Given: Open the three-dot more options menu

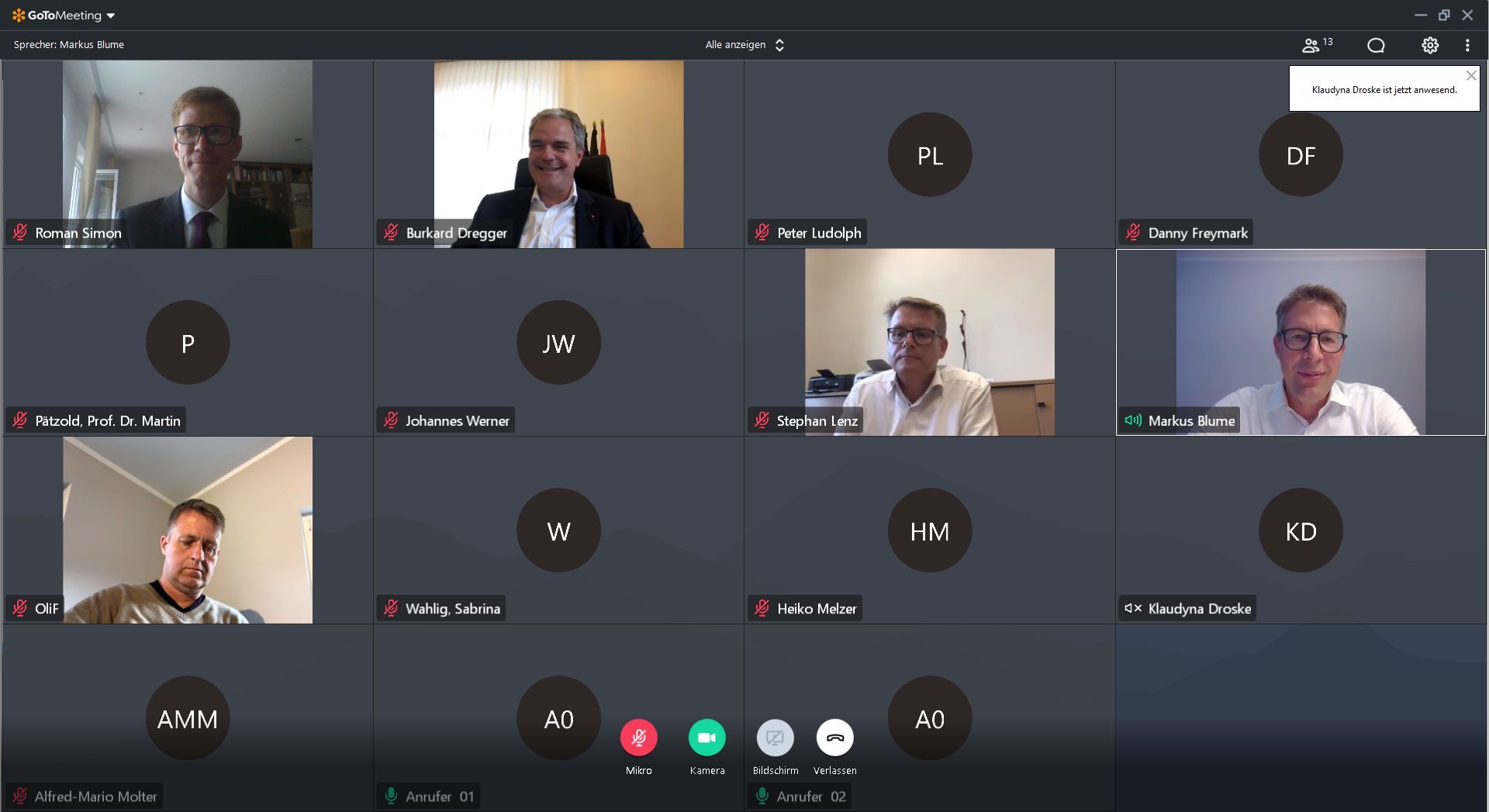Looking at the screenshot, I should click(1467, 45).
